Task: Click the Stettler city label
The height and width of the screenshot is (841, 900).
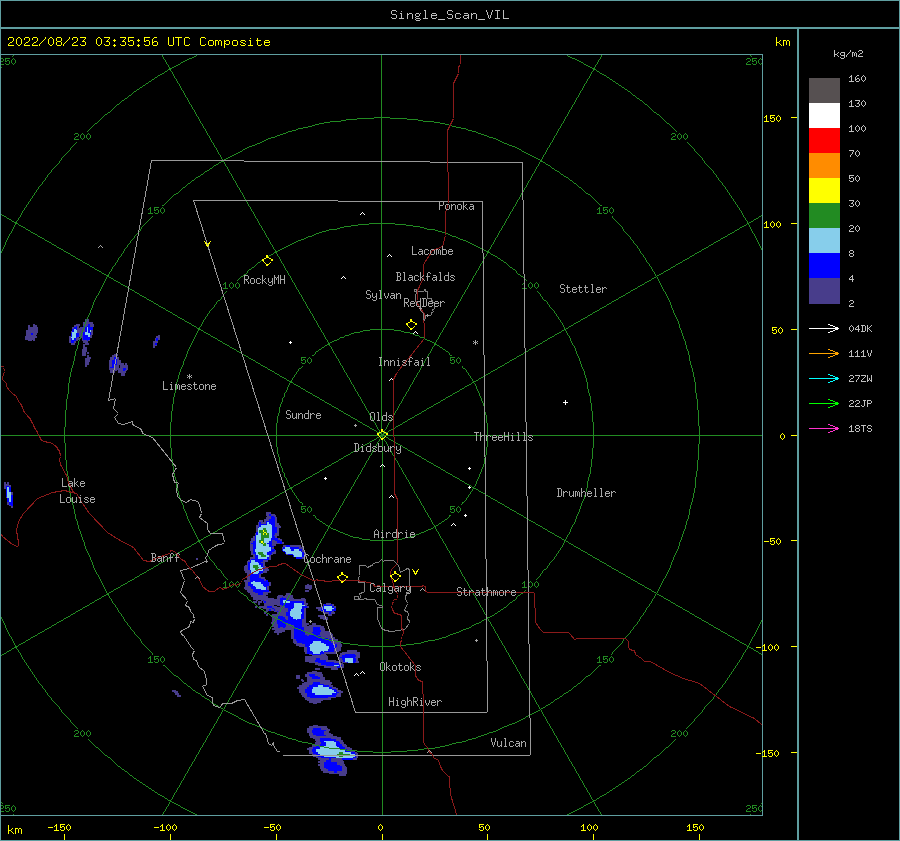Action: [583, 289]
